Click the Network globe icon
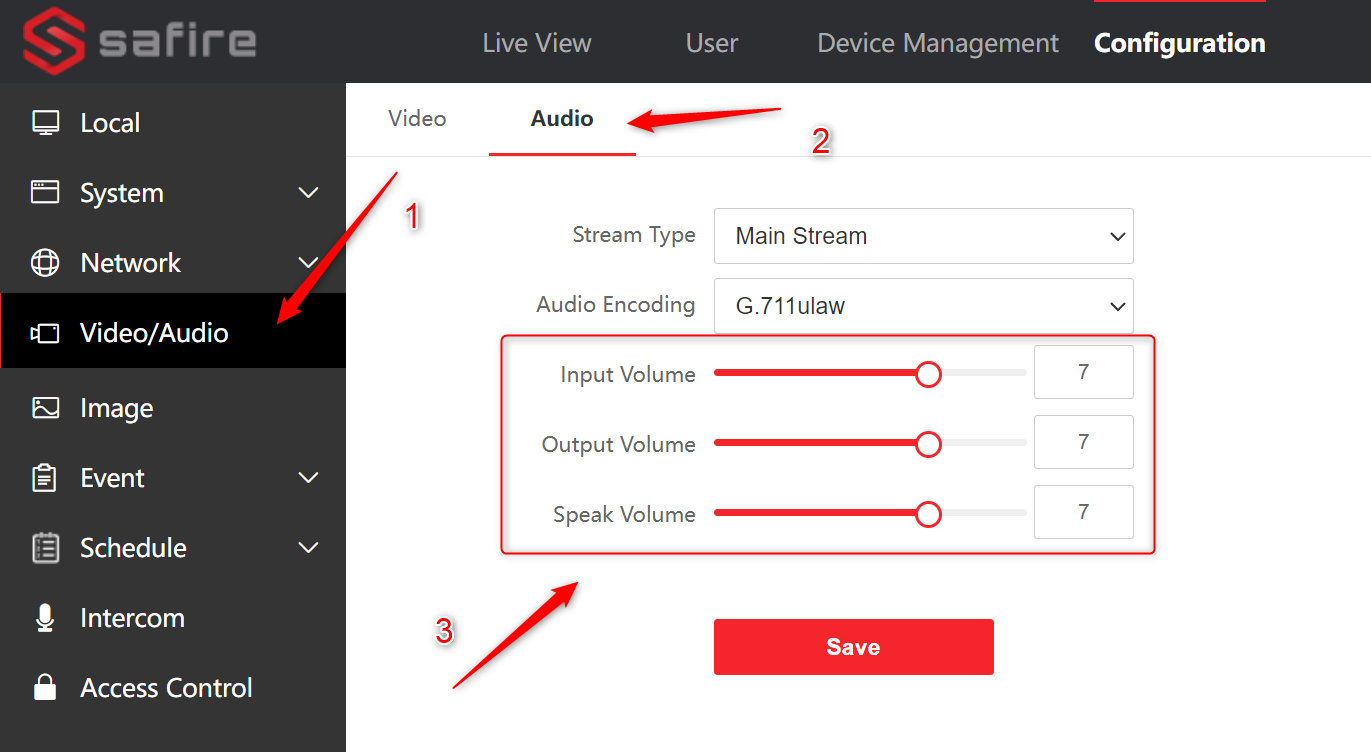This screenshot has height=752, width=1371. [45, 263]
